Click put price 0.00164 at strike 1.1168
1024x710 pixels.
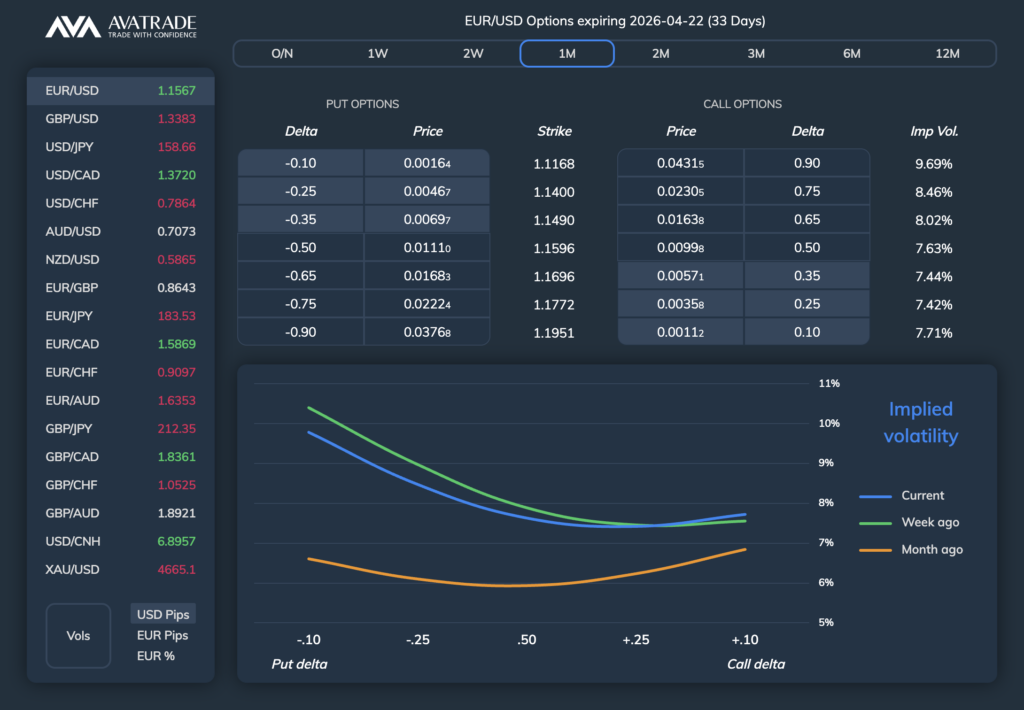[x=427, y=164]
